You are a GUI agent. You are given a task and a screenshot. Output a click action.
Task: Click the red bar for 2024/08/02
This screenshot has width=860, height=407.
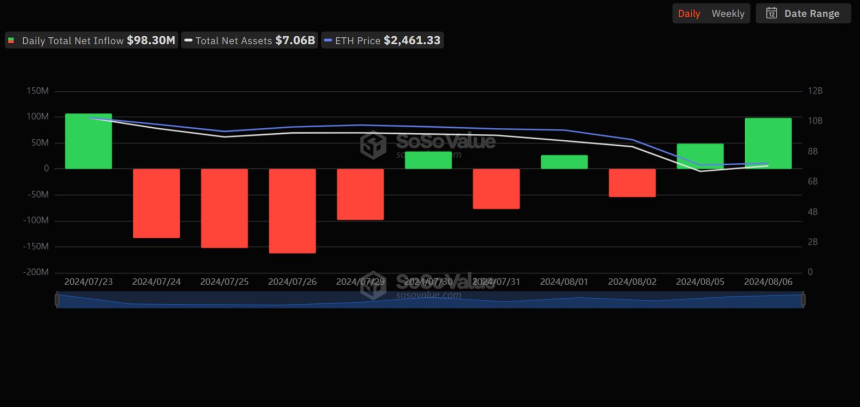pos(632,183)
